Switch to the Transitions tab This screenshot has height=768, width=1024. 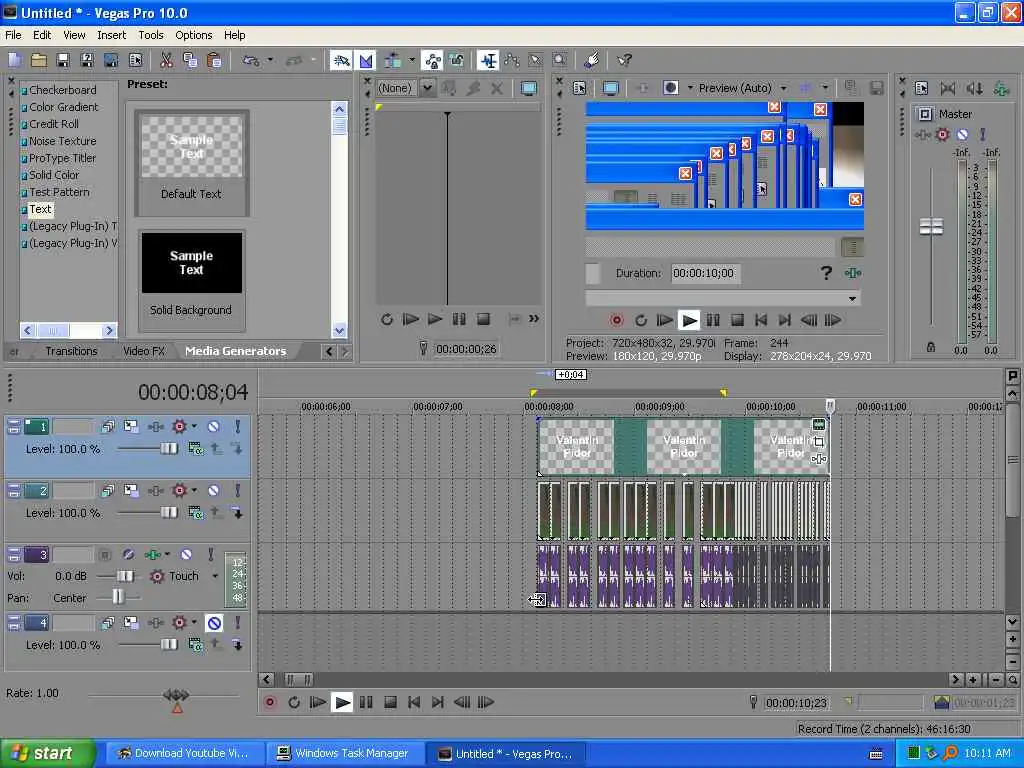coord(71,351)
